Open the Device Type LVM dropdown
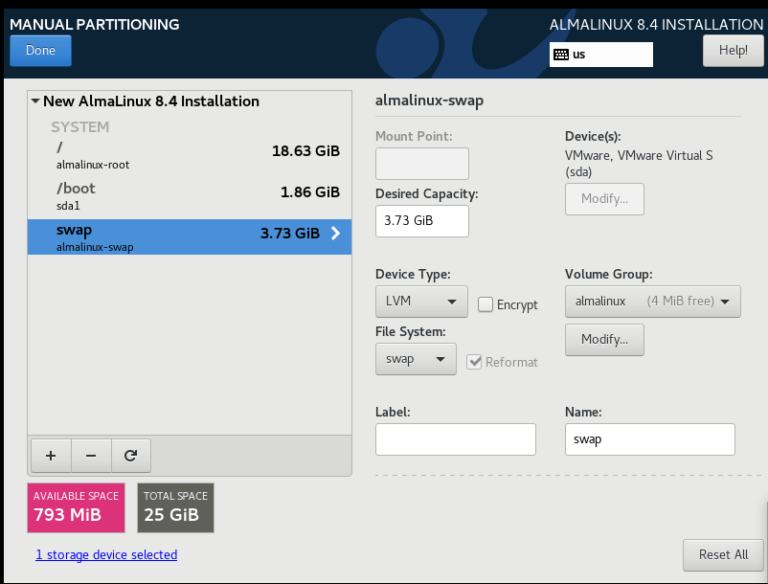This screenshot has height=584, width=768. pyautogui.click(x=421, y=301)
